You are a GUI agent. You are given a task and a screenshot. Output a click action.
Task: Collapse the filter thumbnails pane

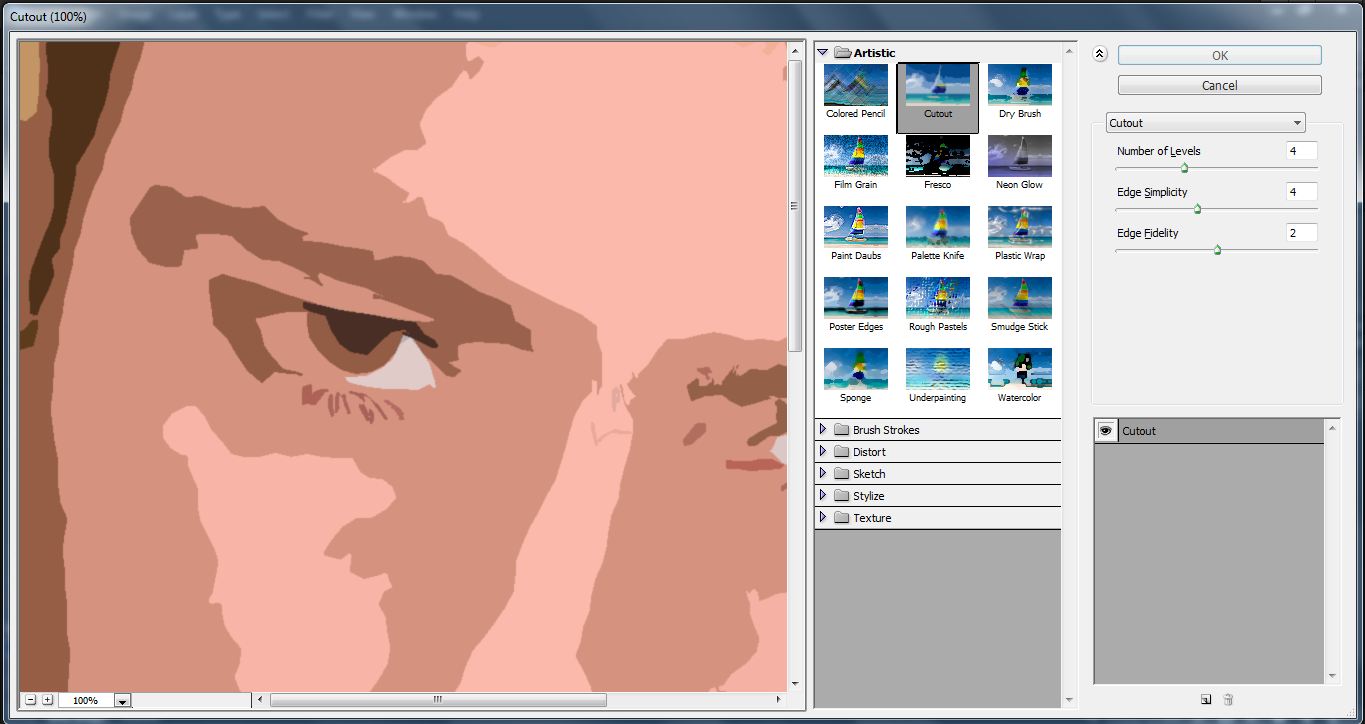[1098, 53]
